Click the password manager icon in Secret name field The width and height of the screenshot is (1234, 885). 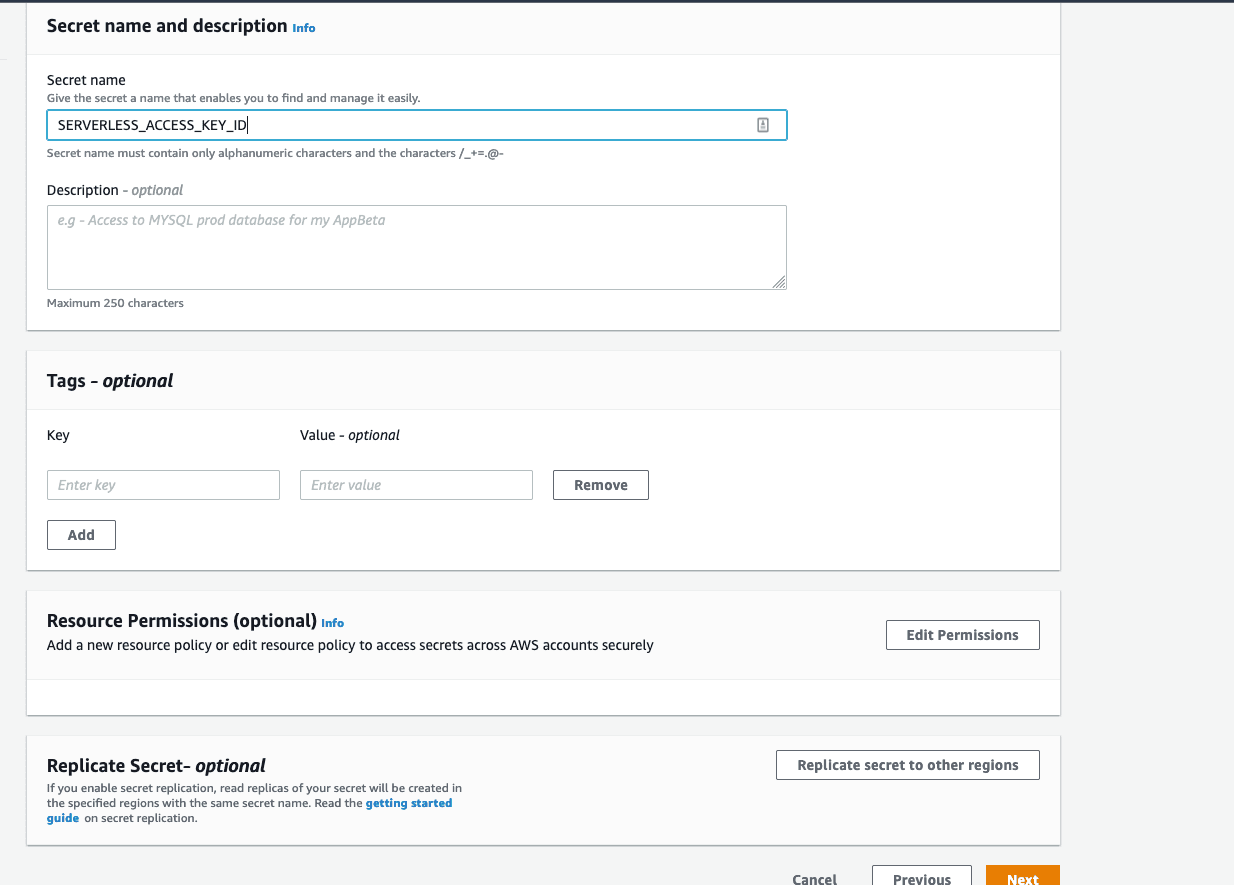(762, 125)
